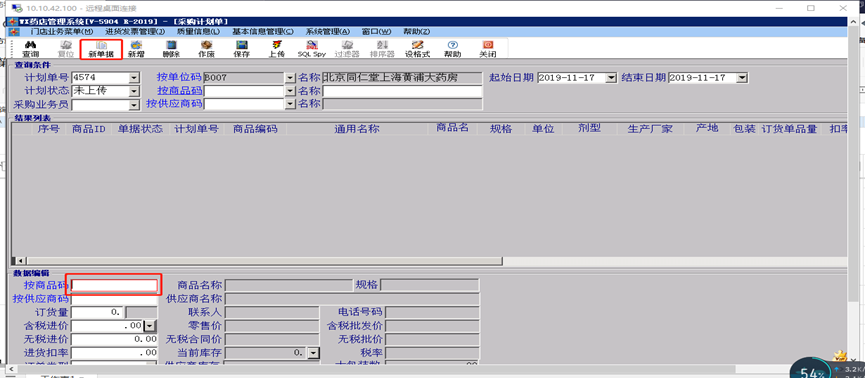Screen dimensions: 865x378
Task: Save with the 保存 toolbar icon
Action: tap(242, 49)
